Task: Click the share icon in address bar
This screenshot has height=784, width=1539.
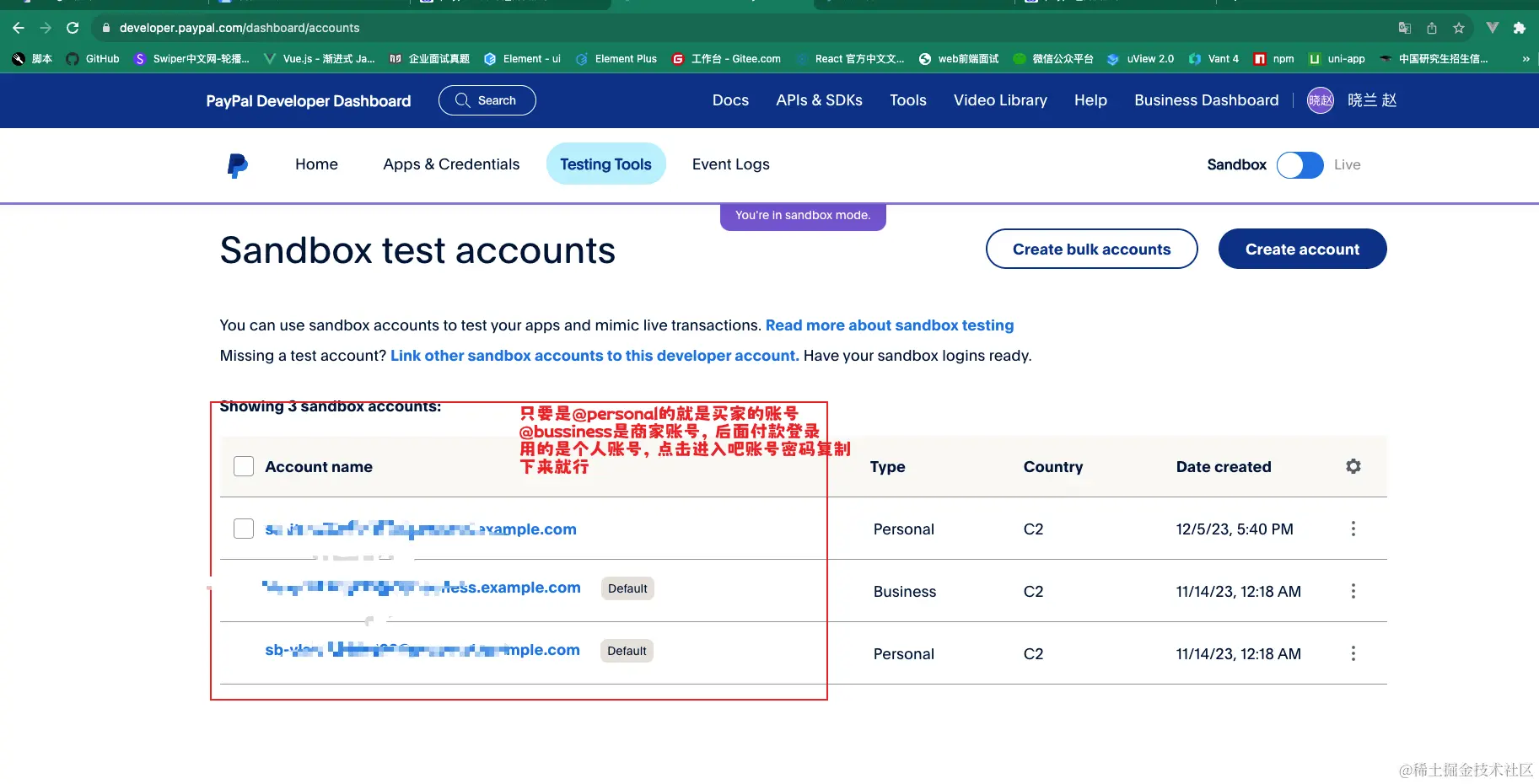Action: point(1432,28)
